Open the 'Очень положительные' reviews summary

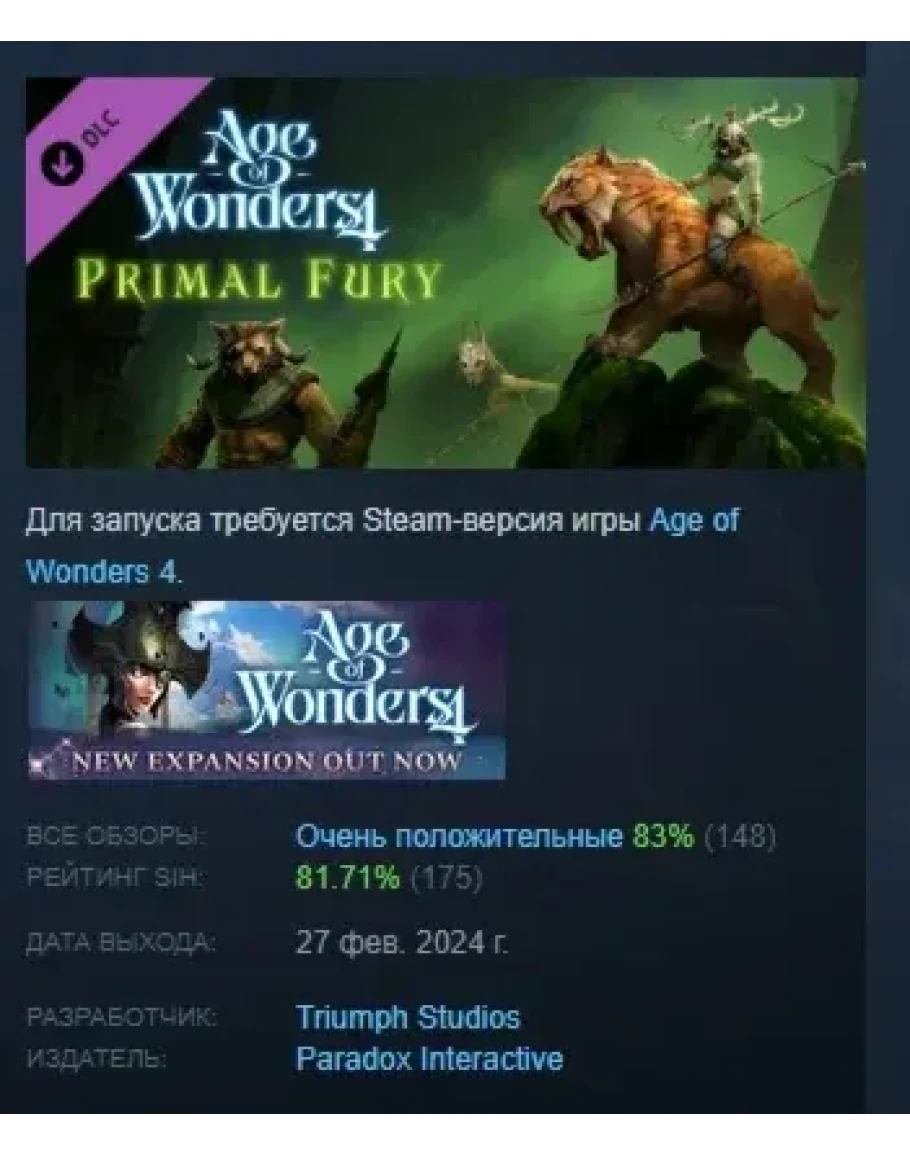click(x=459, y=836)
